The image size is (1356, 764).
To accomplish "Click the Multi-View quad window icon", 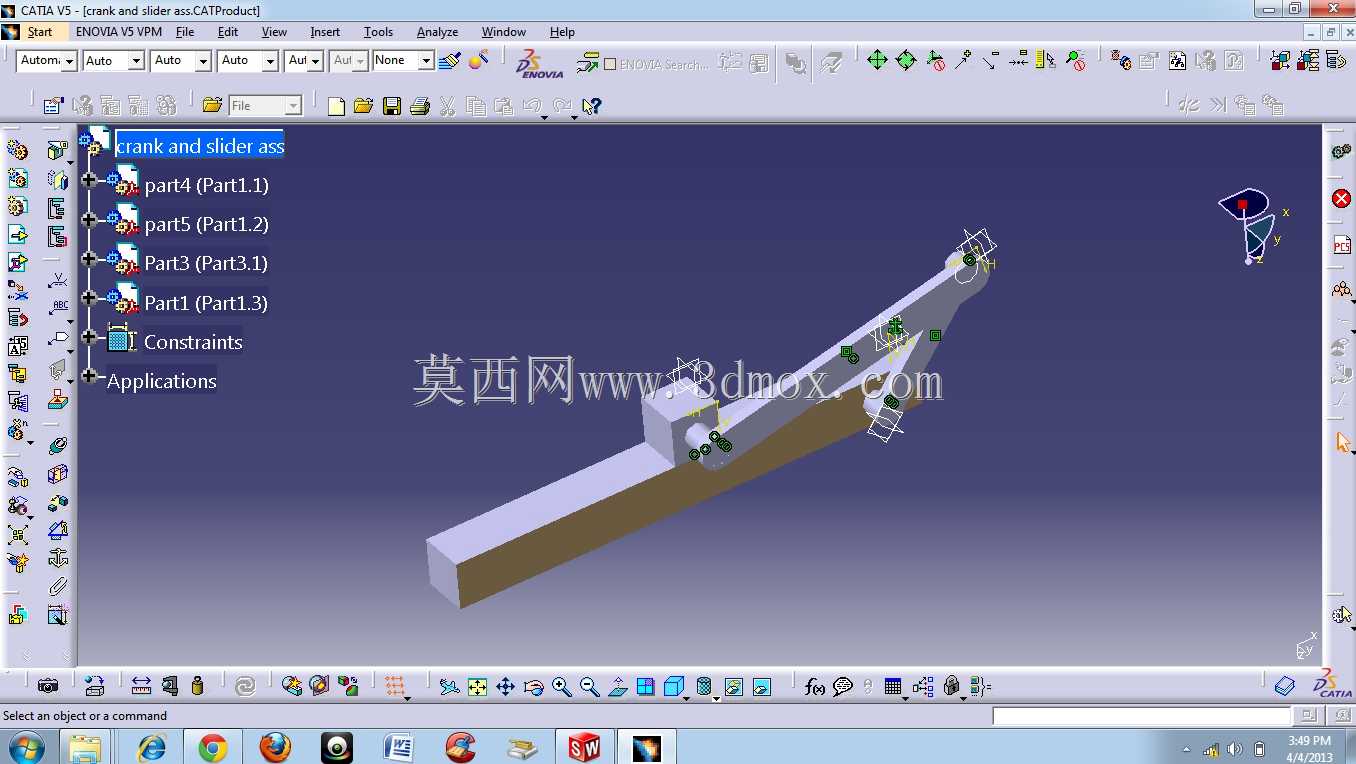I will pyautogui.click(x=645, y=686).
